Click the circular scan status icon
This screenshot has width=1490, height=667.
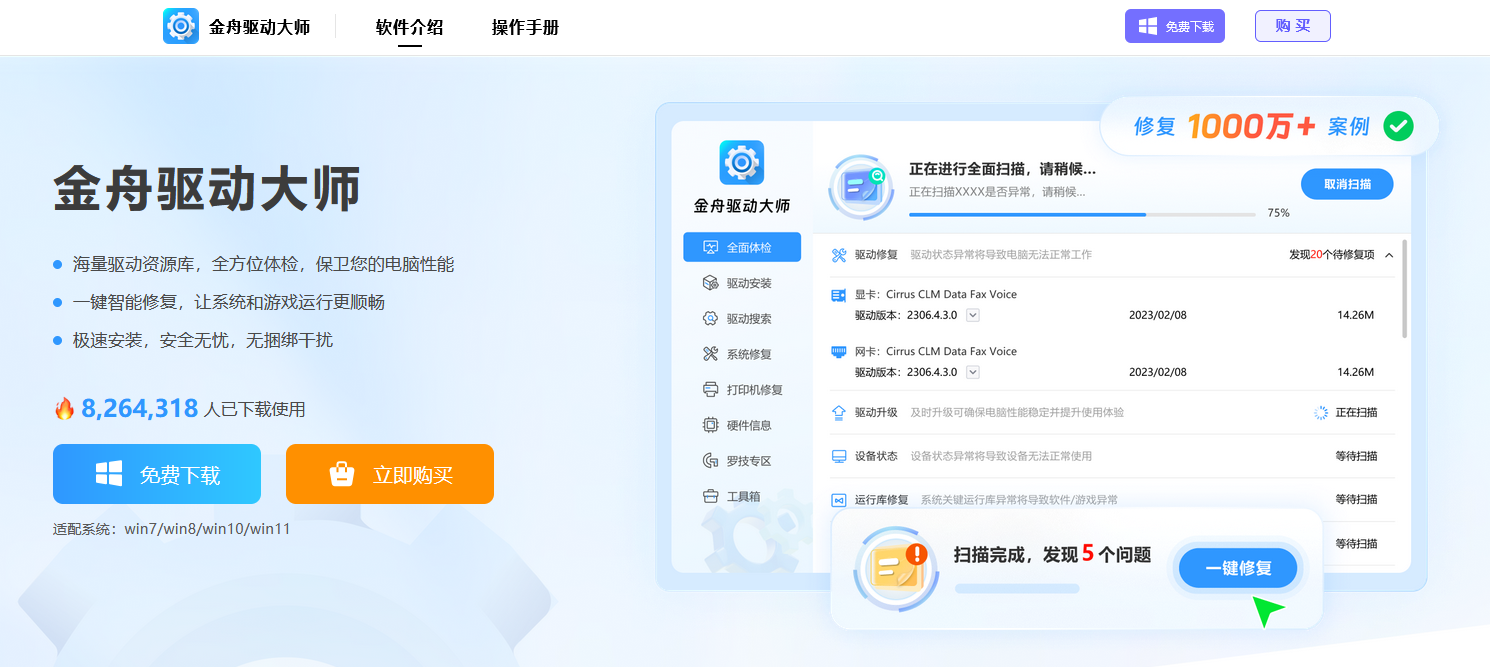[861, 187]
